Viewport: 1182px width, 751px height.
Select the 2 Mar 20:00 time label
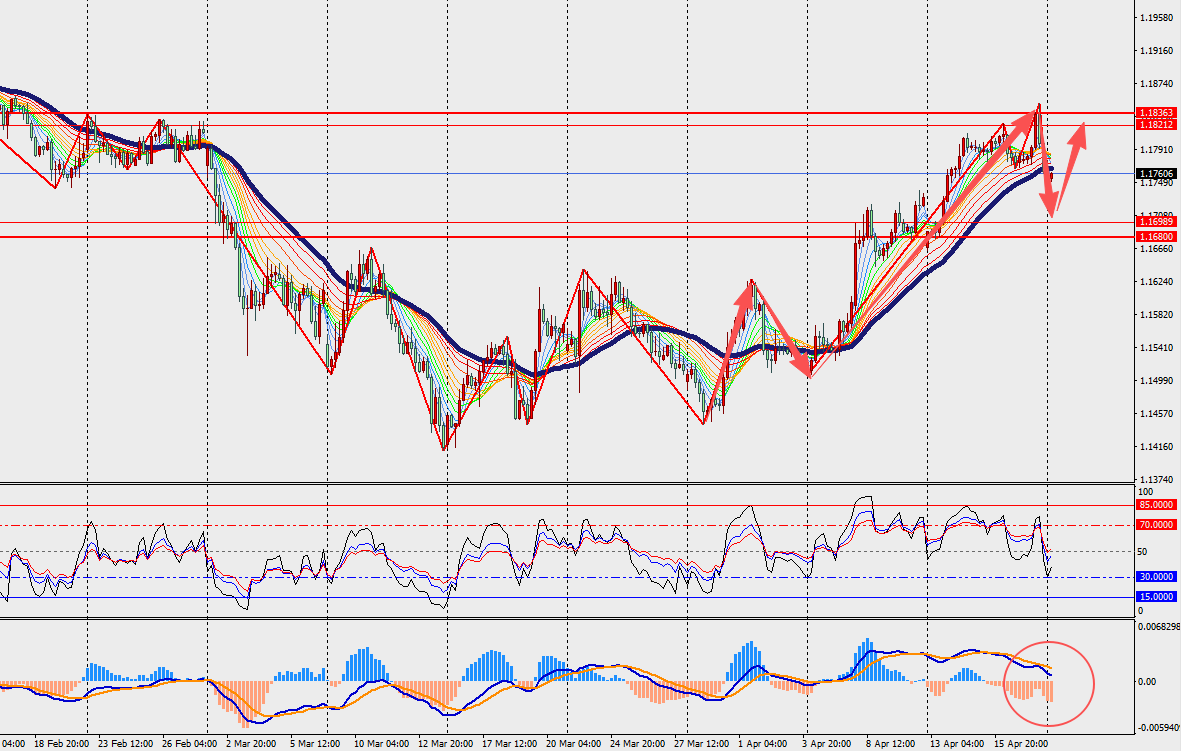(251, 744)
